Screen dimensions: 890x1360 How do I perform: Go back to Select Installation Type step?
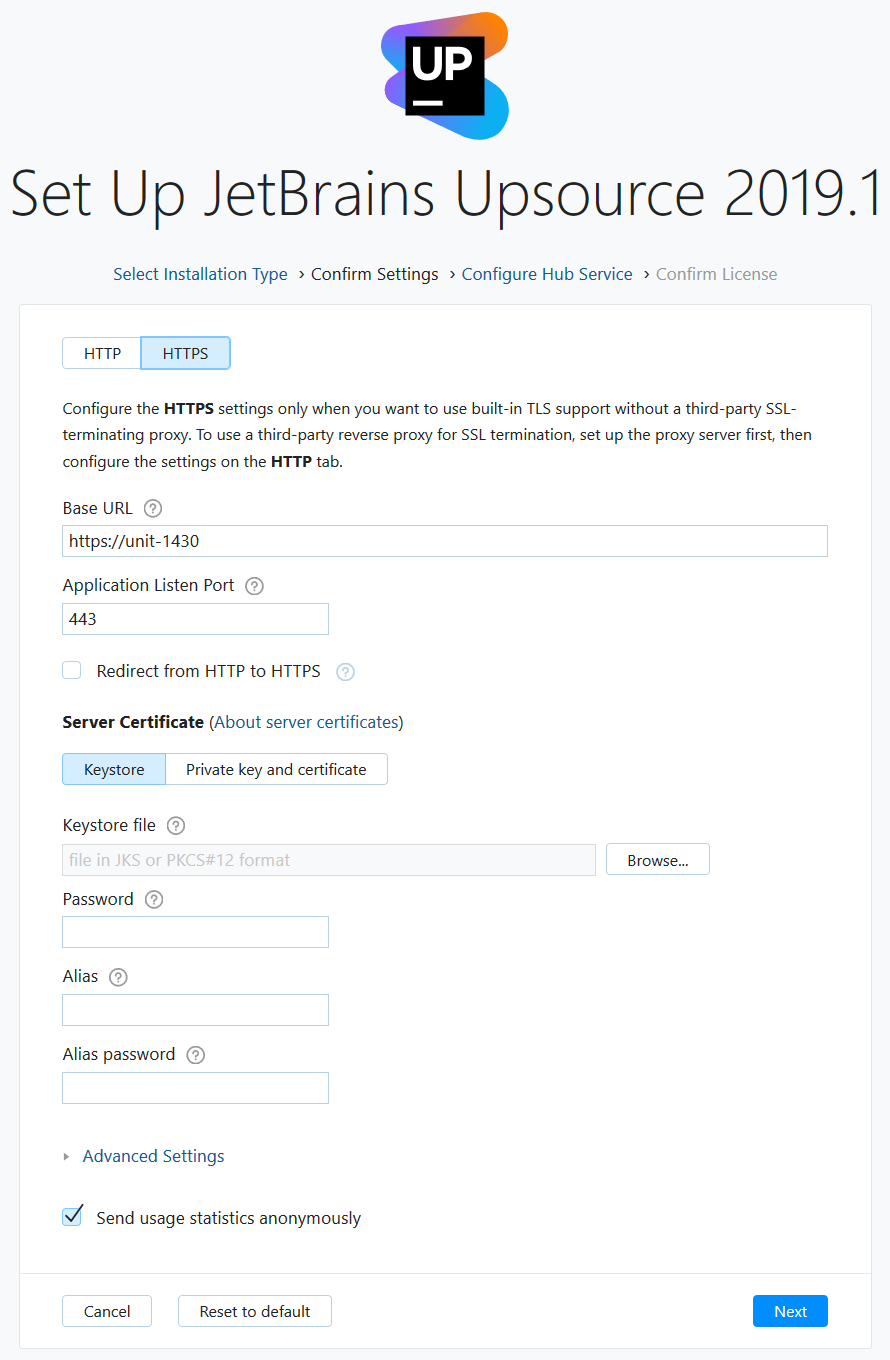[x=200, y=274]
